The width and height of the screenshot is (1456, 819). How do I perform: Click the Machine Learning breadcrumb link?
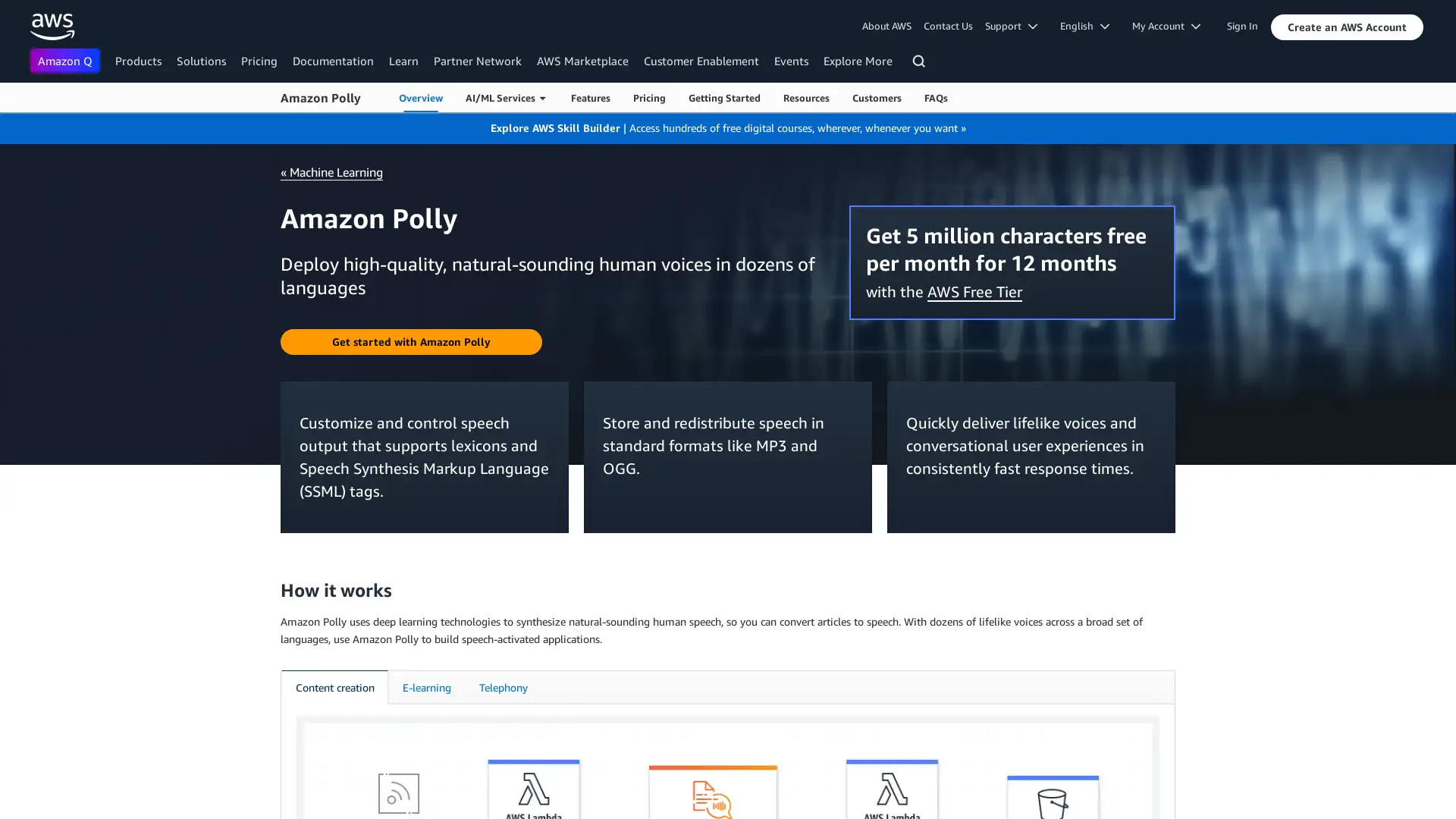tap(331, 172)
